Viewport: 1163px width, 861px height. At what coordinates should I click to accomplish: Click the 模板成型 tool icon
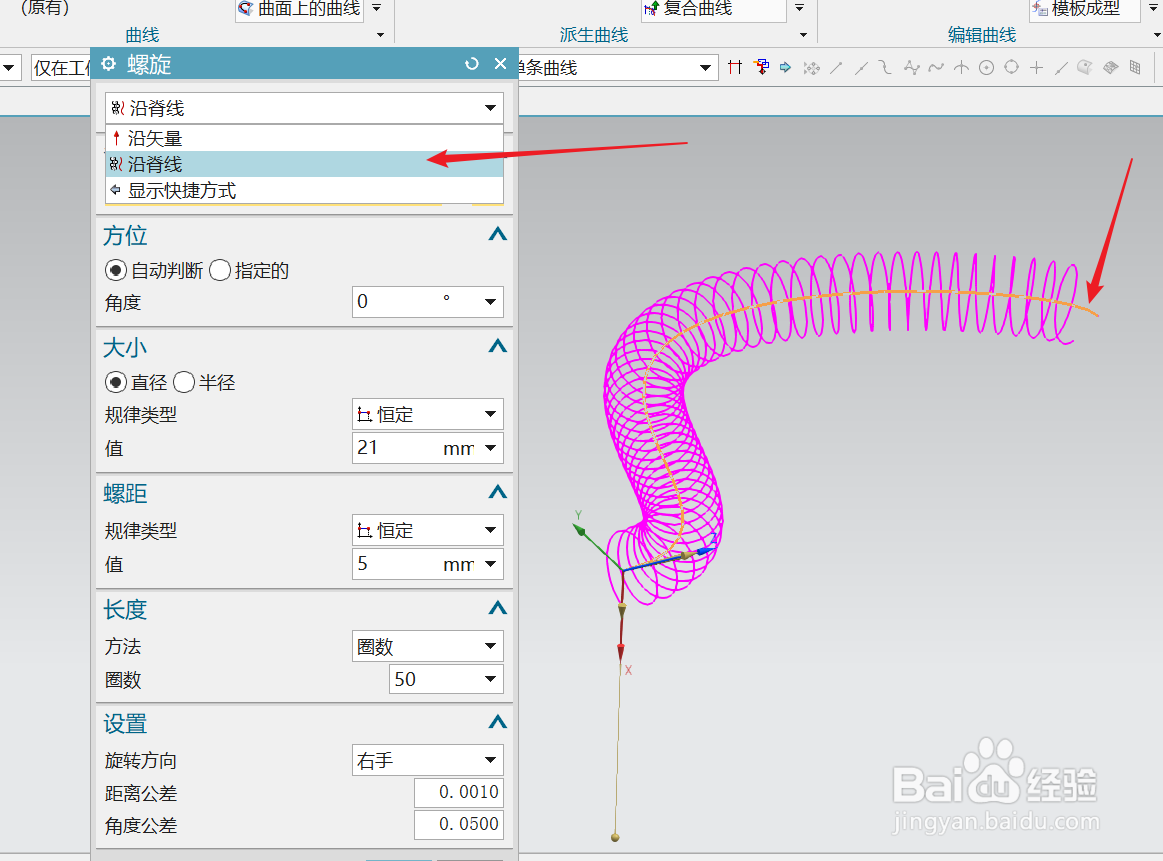pyautogui.click(x=1040, y=8)
